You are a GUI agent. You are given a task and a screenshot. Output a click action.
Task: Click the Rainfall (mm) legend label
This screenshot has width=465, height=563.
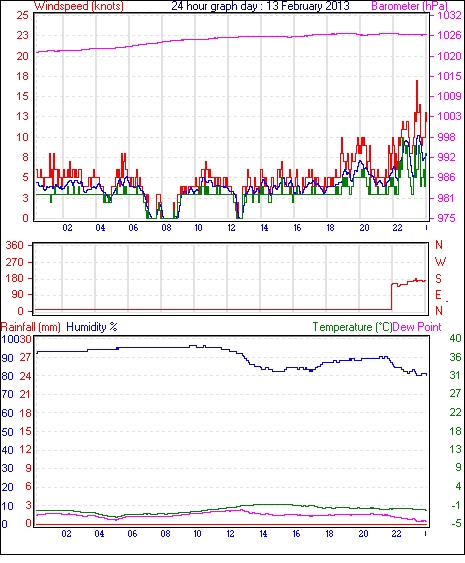pos(31,327)
